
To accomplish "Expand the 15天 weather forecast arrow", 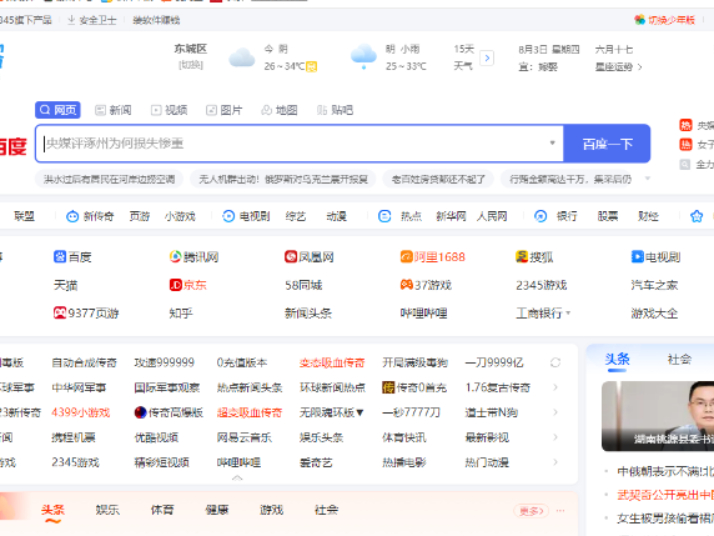I will 487,58.
